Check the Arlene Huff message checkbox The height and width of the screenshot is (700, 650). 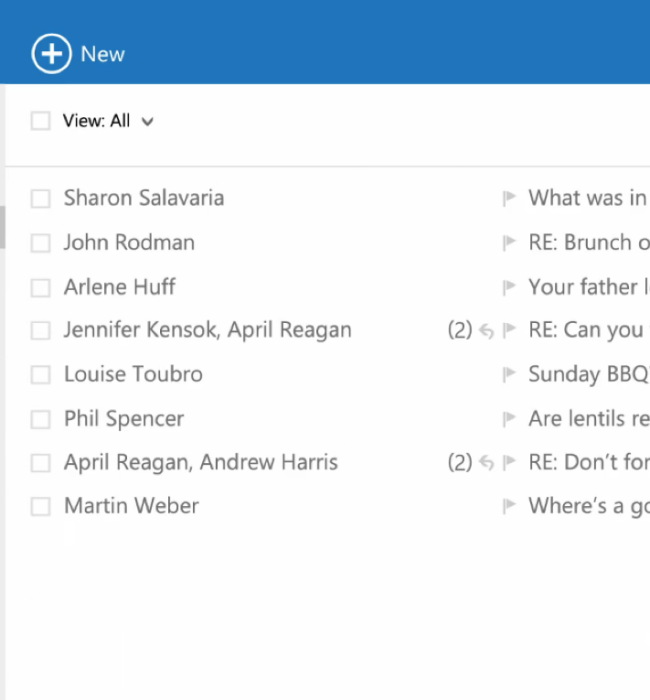click(41, 288)
